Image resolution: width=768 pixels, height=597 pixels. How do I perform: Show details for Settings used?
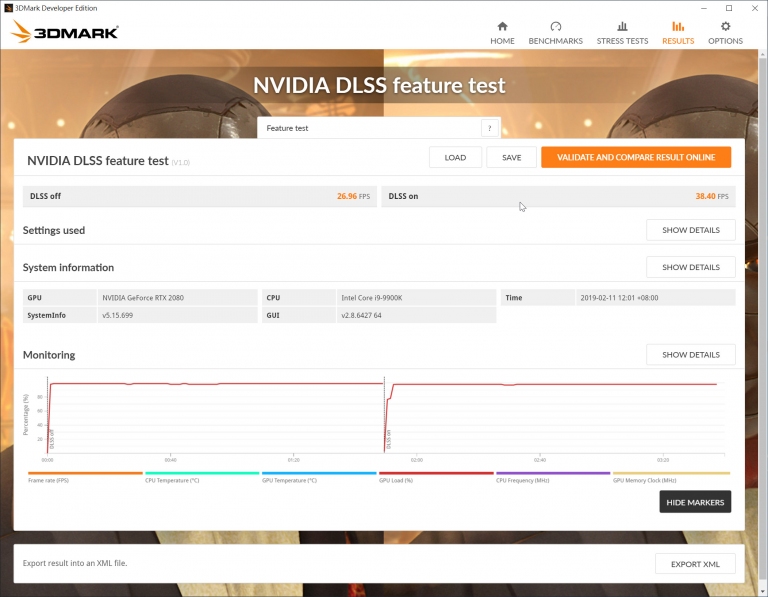(691, 230)
